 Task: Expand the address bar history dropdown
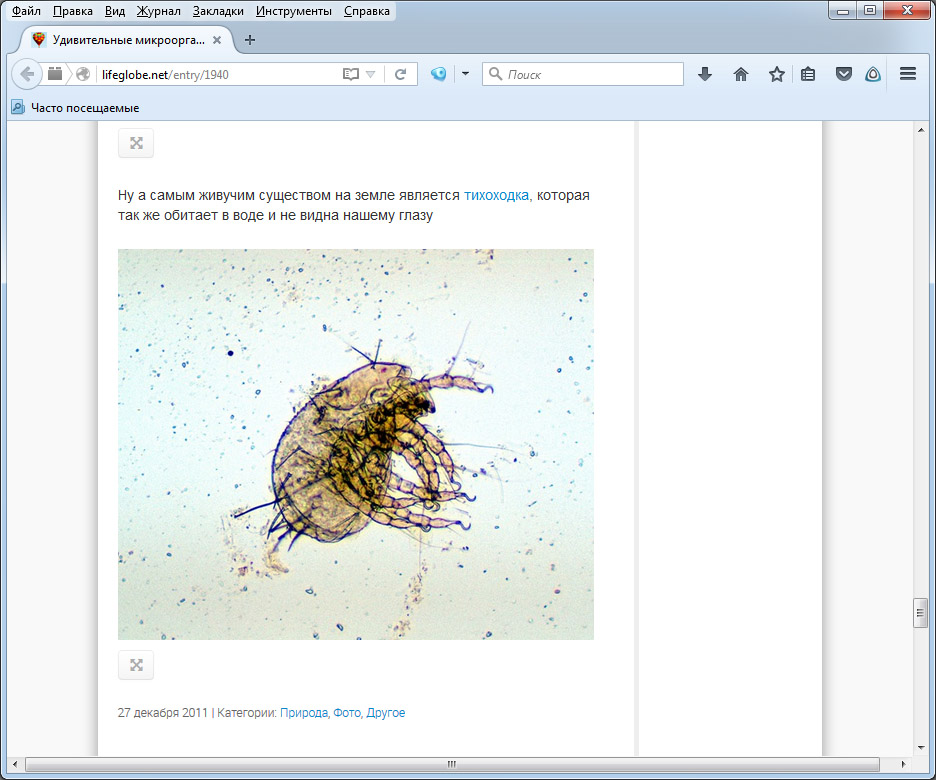click(x=370, y=74)
